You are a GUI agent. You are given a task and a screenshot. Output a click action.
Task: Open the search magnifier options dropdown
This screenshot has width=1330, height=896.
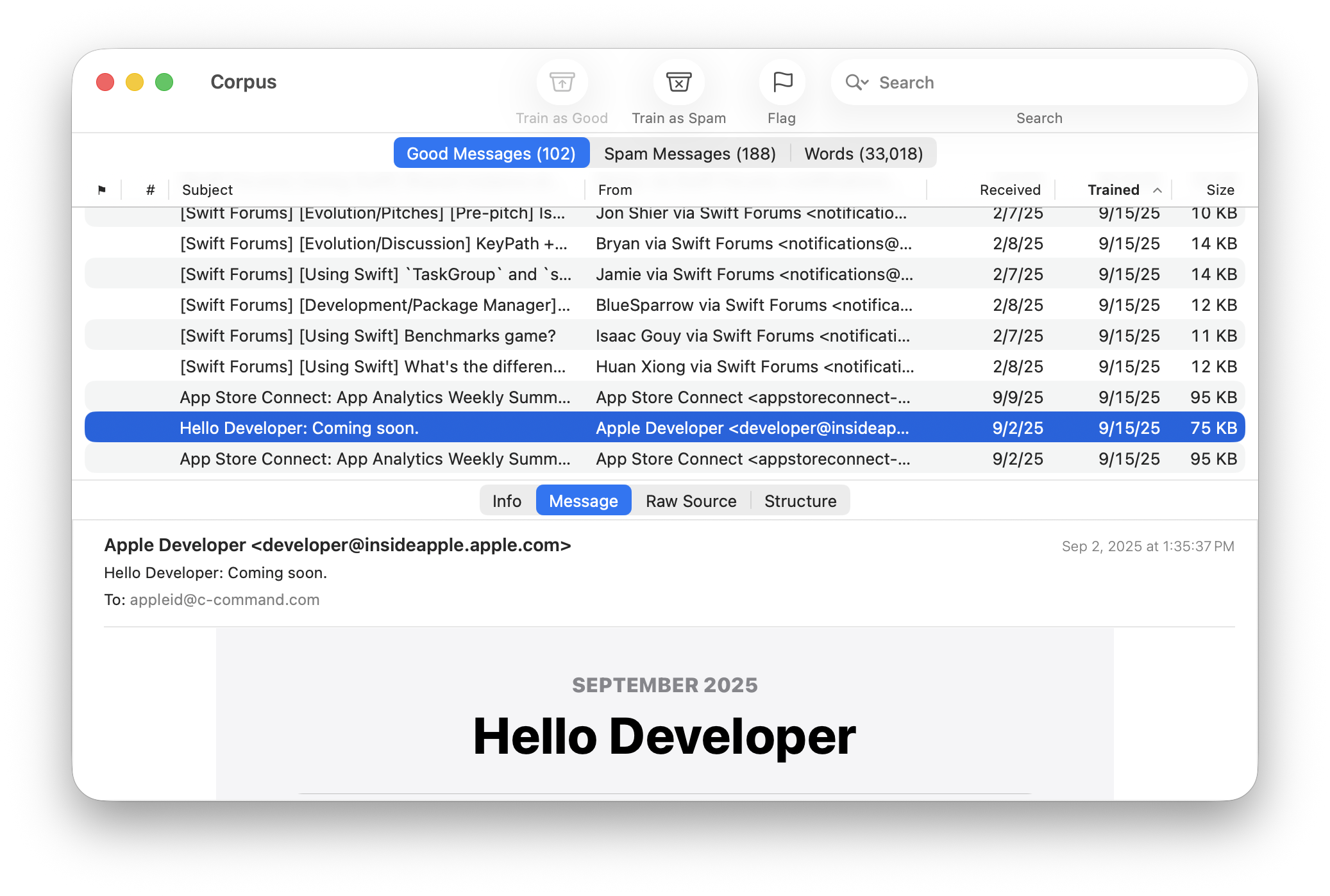pos(857,83)
